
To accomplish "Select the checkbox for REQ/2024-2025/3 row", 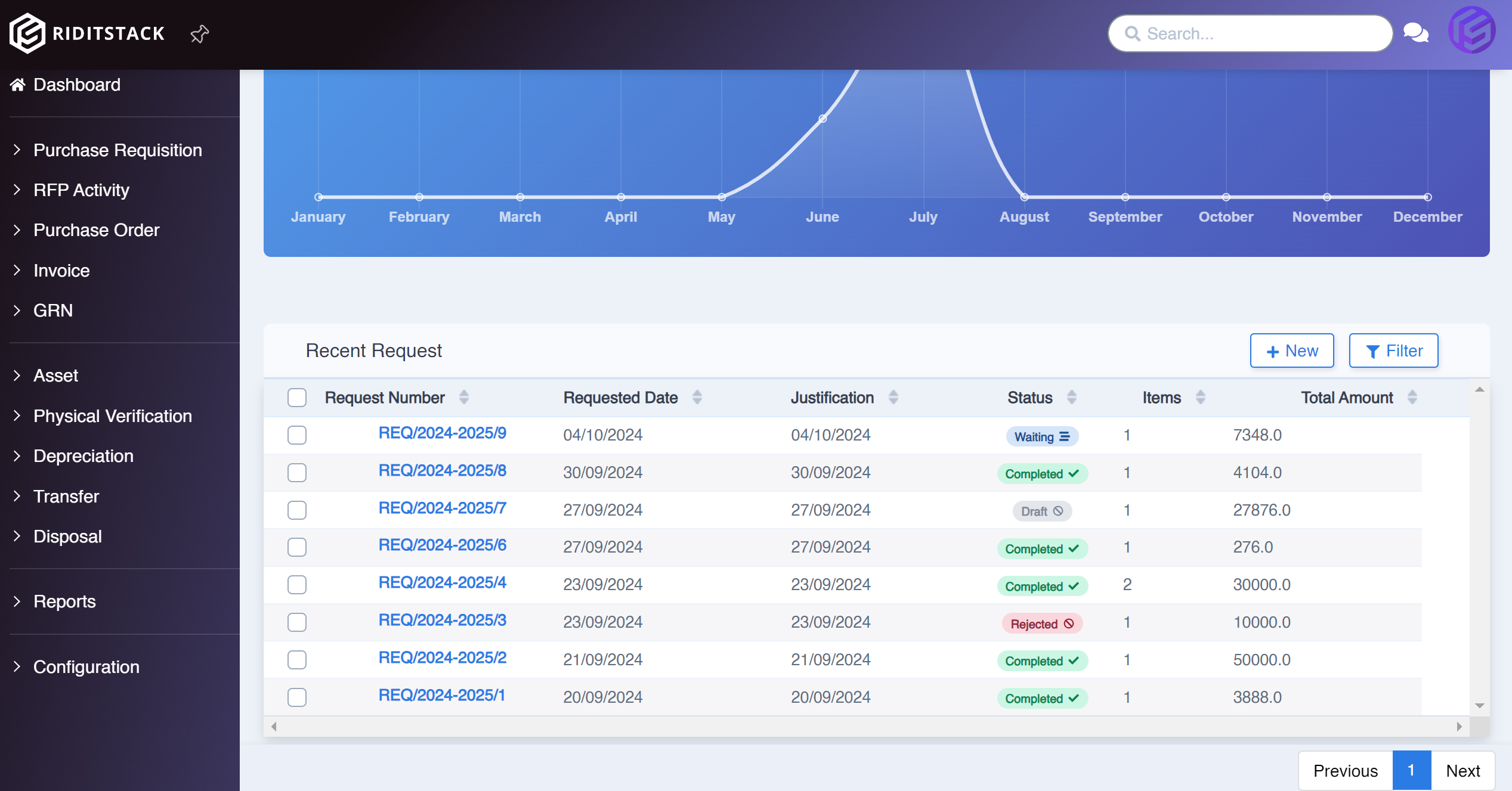I will click(297, 622).
